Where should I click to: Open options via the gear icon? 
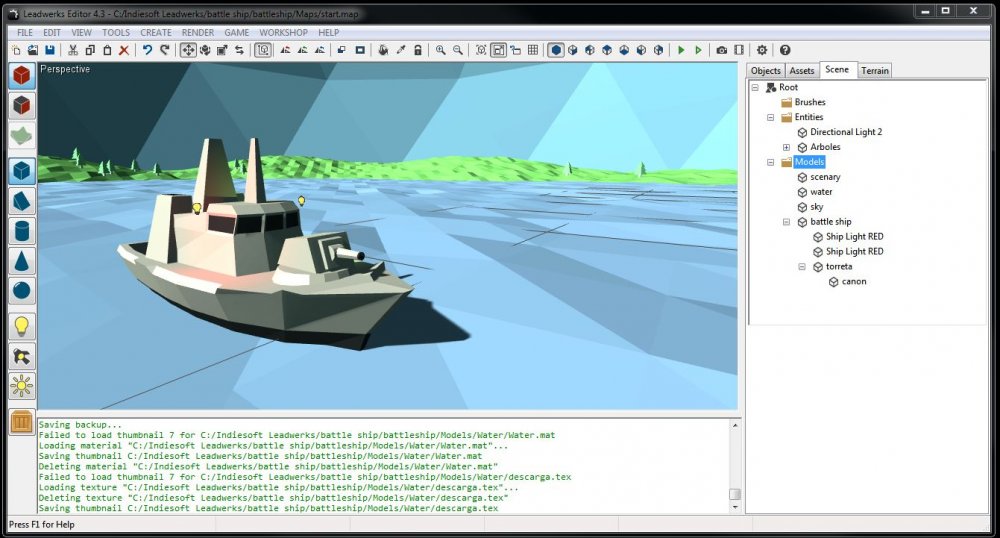(x=762, y=50)
